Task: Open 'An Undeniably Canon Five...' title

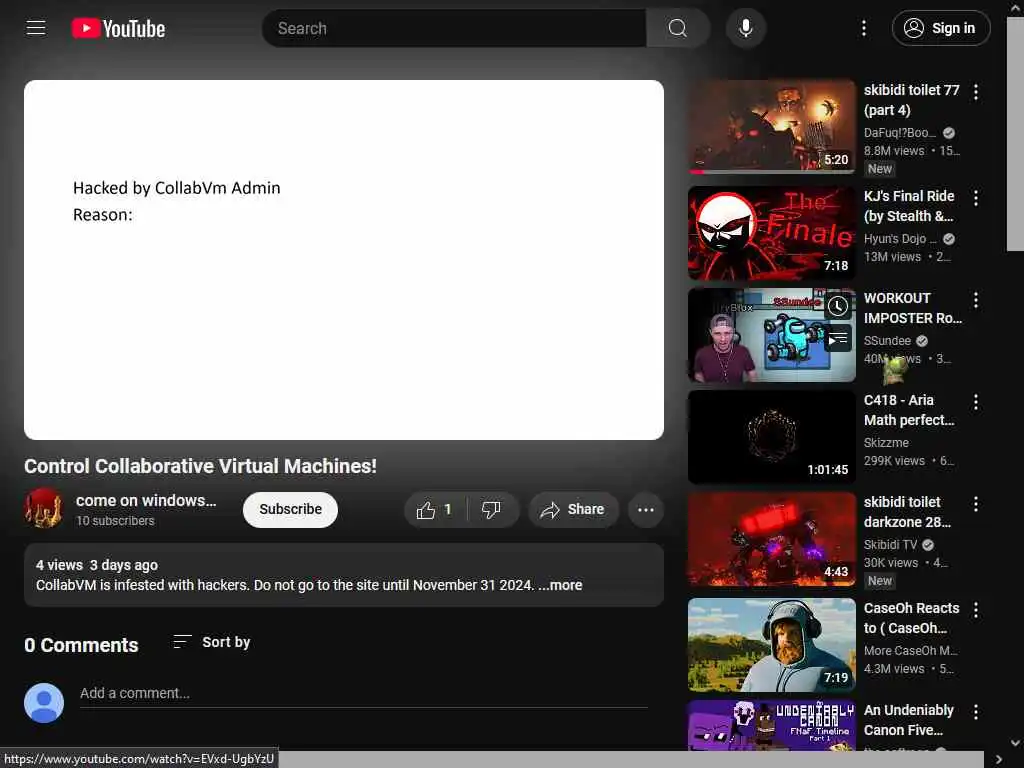Action: point(908,720)
